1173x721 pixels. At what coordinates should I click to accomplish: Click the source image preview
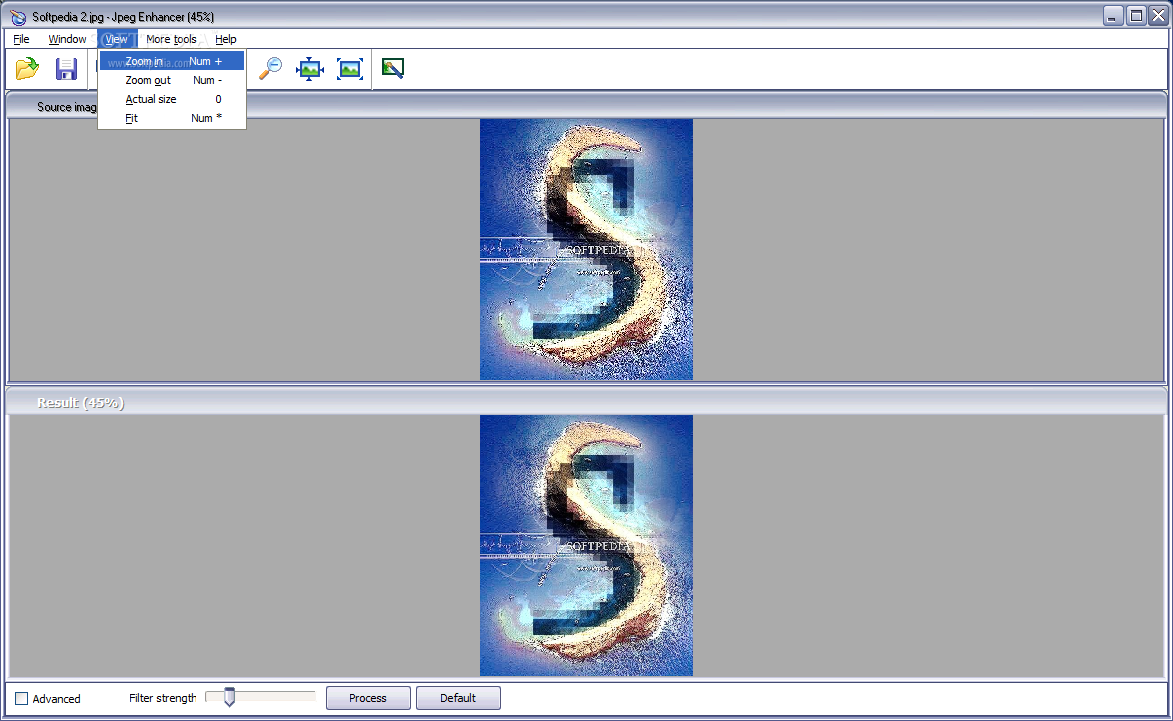(586, 249)
